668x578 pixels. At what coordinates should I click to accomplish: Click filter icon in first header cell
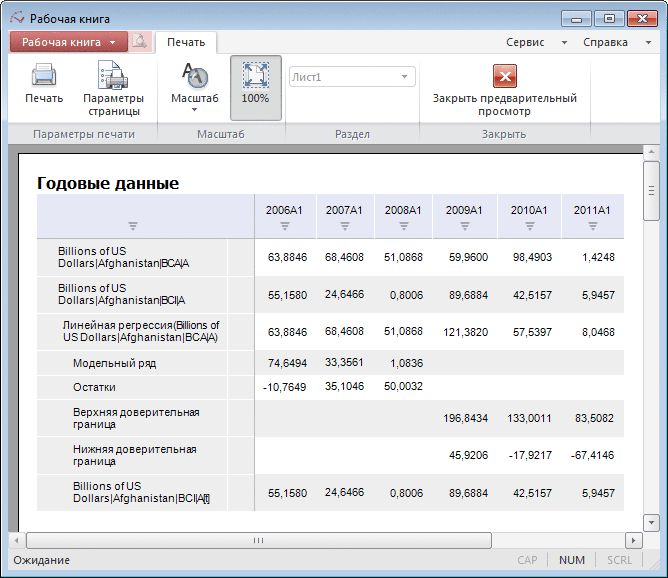point(132,226)
